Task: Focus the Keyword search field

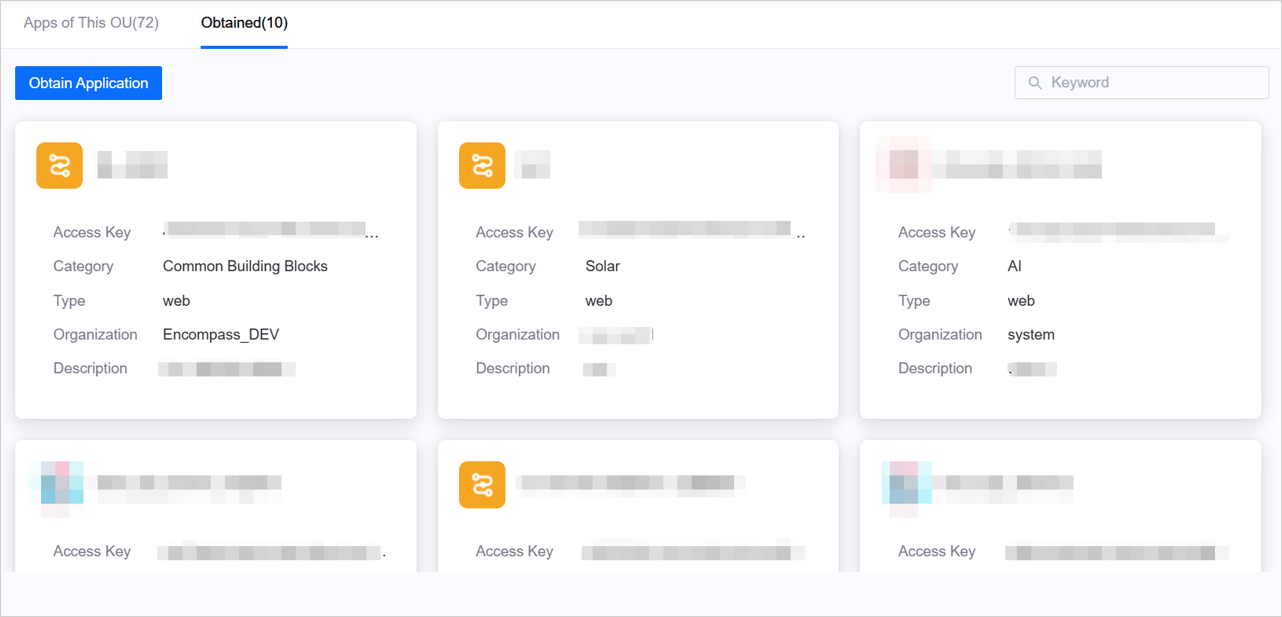Action: click(x=1150, y=83)
